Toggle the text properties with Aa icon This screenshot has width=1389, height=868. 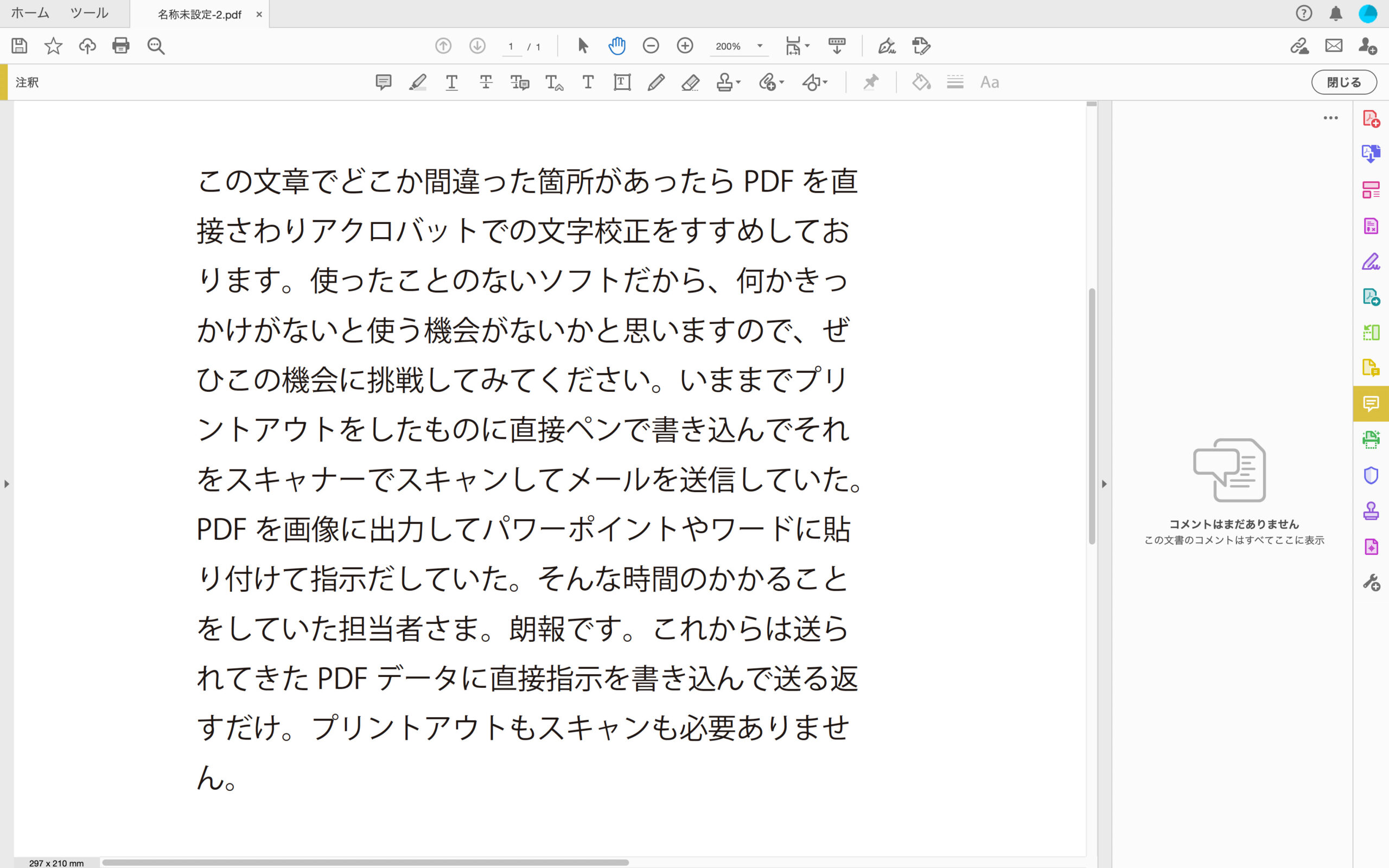pos(990,82)
